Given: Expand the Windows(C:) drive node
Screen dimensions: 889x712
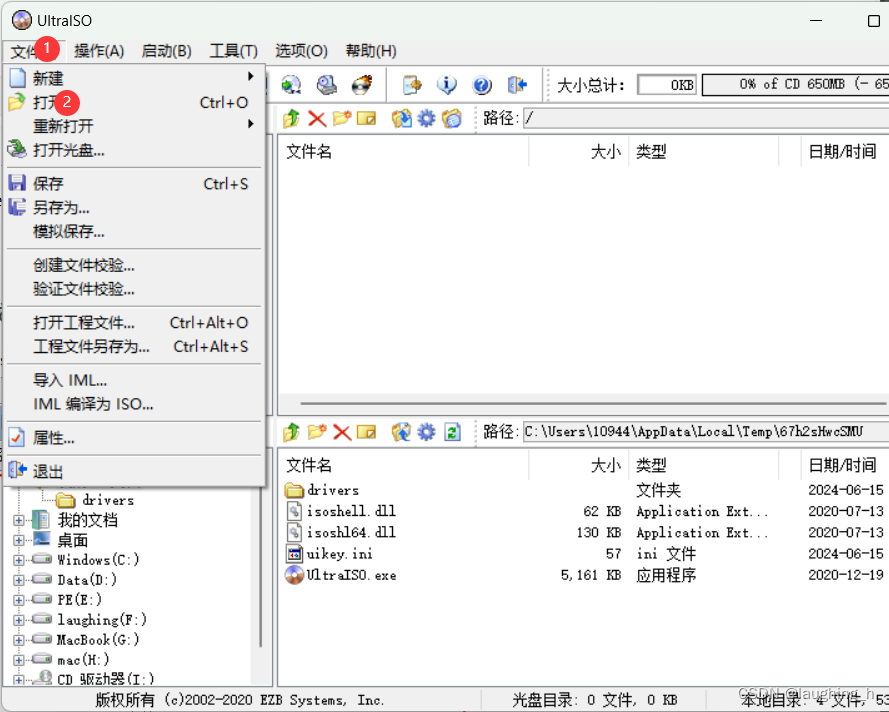Looking at the screenshot, I should 19,560.
